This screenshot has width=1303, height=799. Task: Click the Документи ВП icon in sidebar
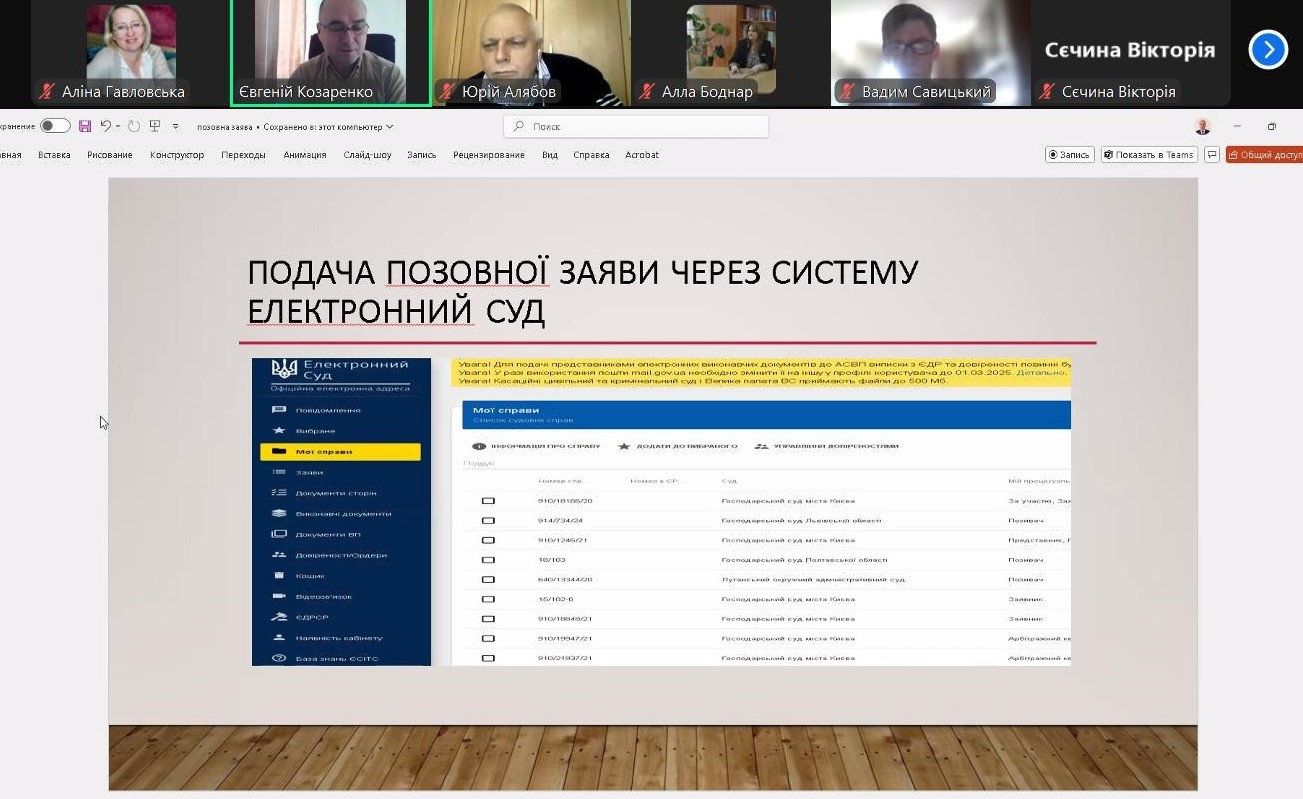(x=279, y=534)
